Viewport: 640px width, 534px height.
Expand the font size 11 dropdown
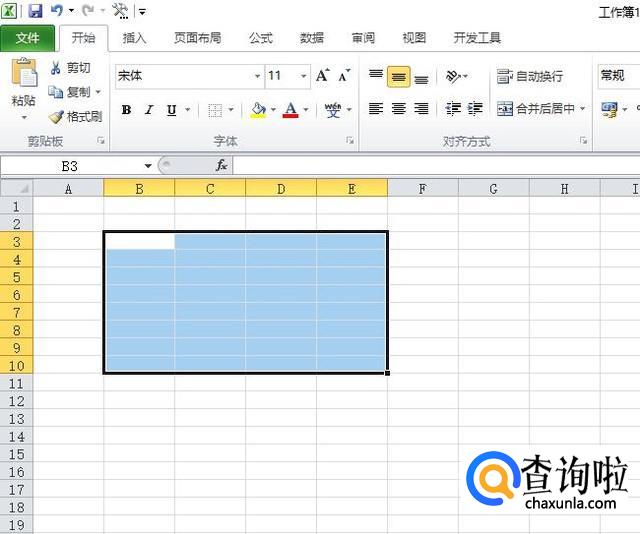(x=303, y=76)
